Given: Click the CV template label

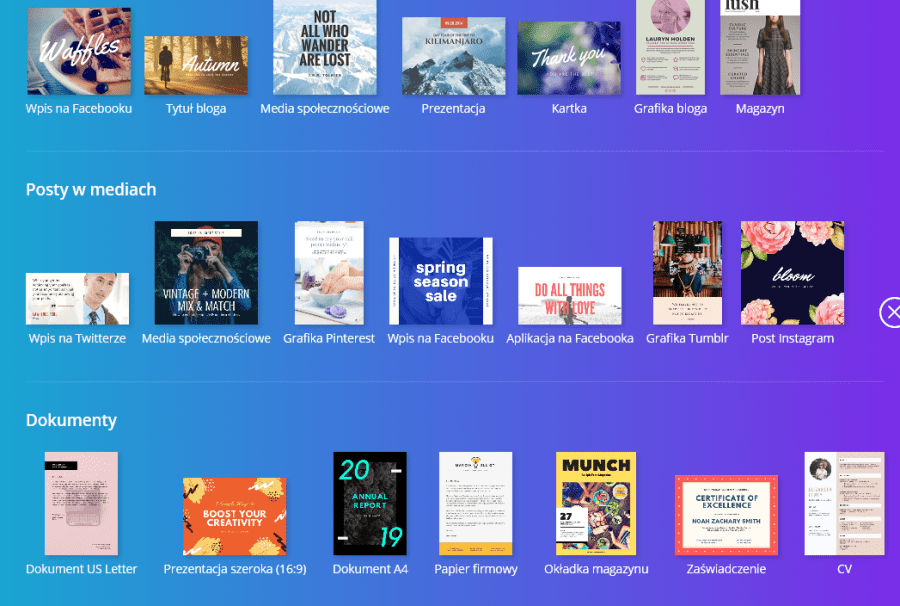Looking at the screenshot, I should 844,569.
